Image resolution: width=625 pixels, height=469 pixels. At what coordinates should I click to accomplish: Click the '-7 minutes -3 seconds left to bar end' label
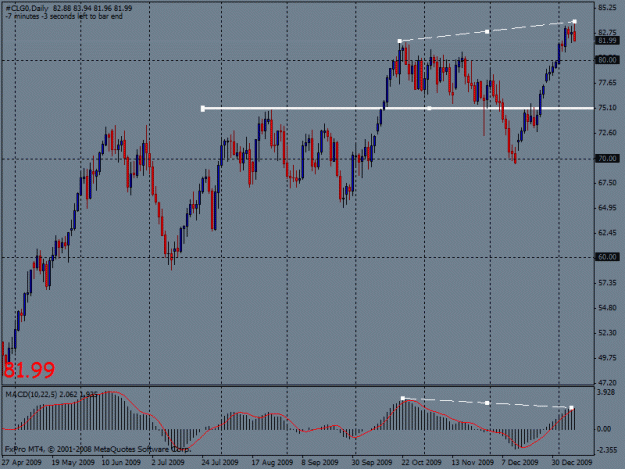[64, 16]
